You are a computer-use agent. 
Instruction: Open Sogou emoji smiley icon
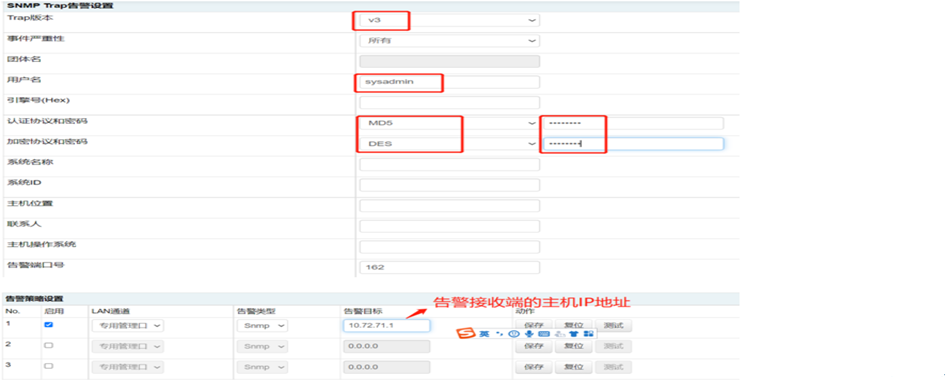click(514, 333)
